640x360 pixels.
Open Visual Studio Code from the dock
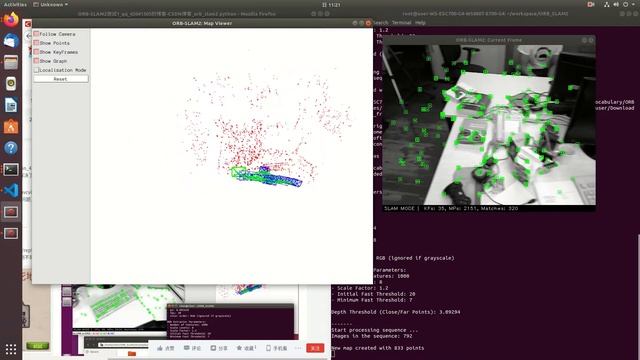click(11, 191)
